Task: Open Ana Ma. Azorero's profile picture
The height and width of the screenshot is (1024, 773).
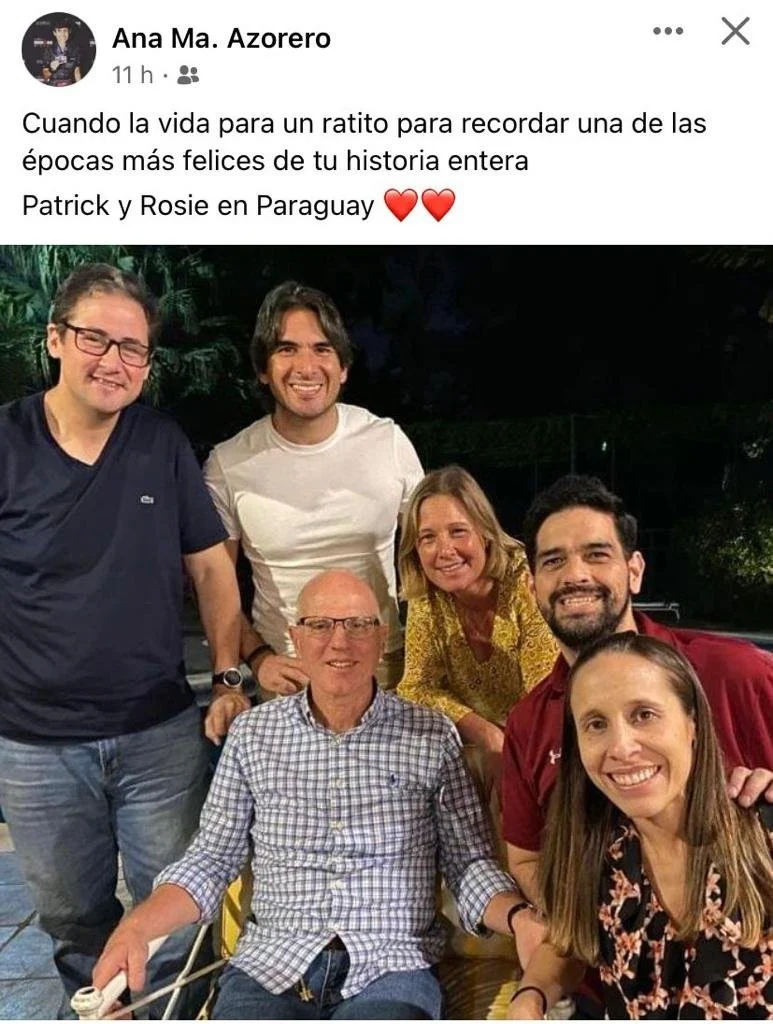Action: pyautogui.click(x=59, y=50)
